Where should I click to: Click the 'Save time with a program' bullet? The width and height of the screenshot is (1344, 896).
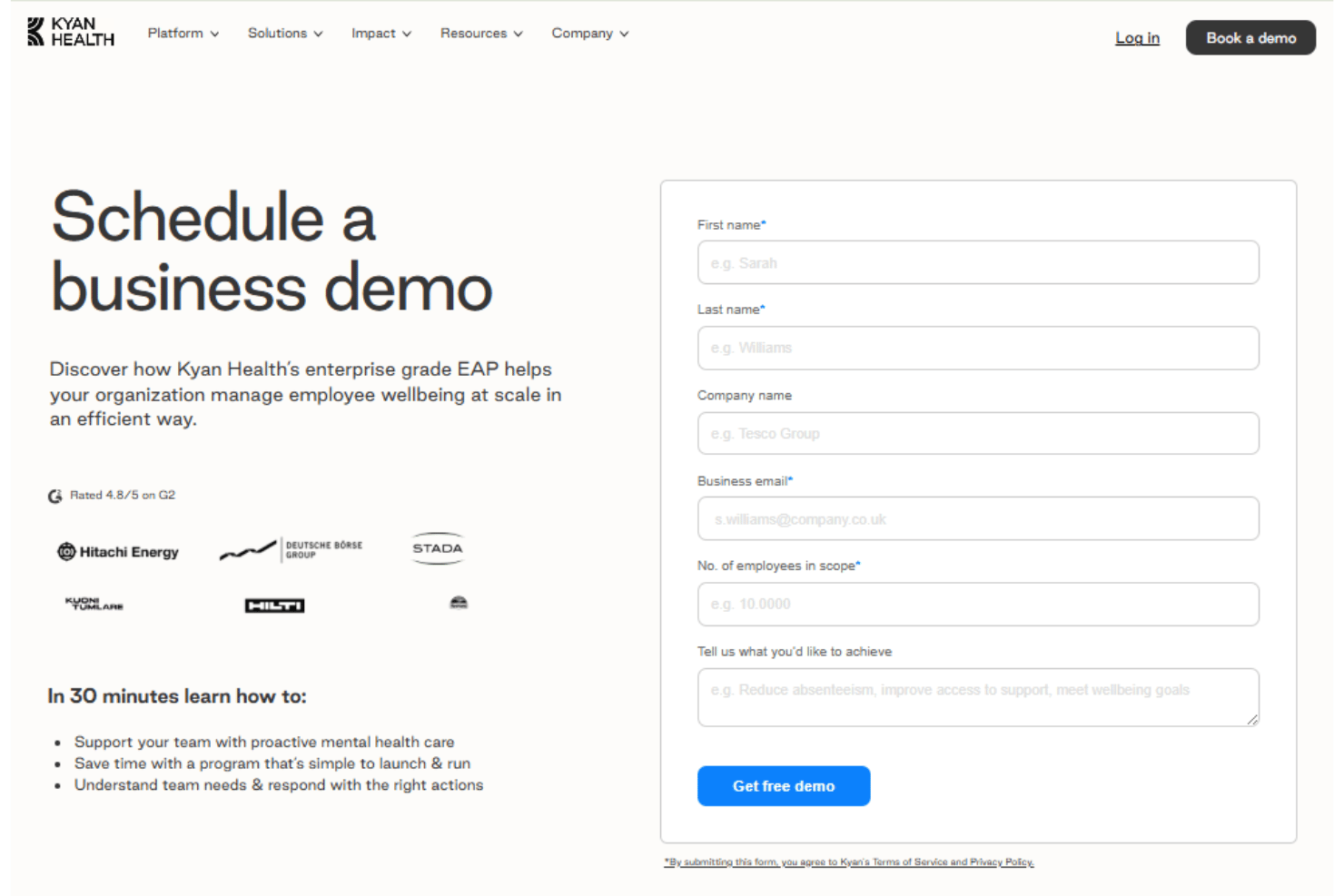click(x=272, y=763)
